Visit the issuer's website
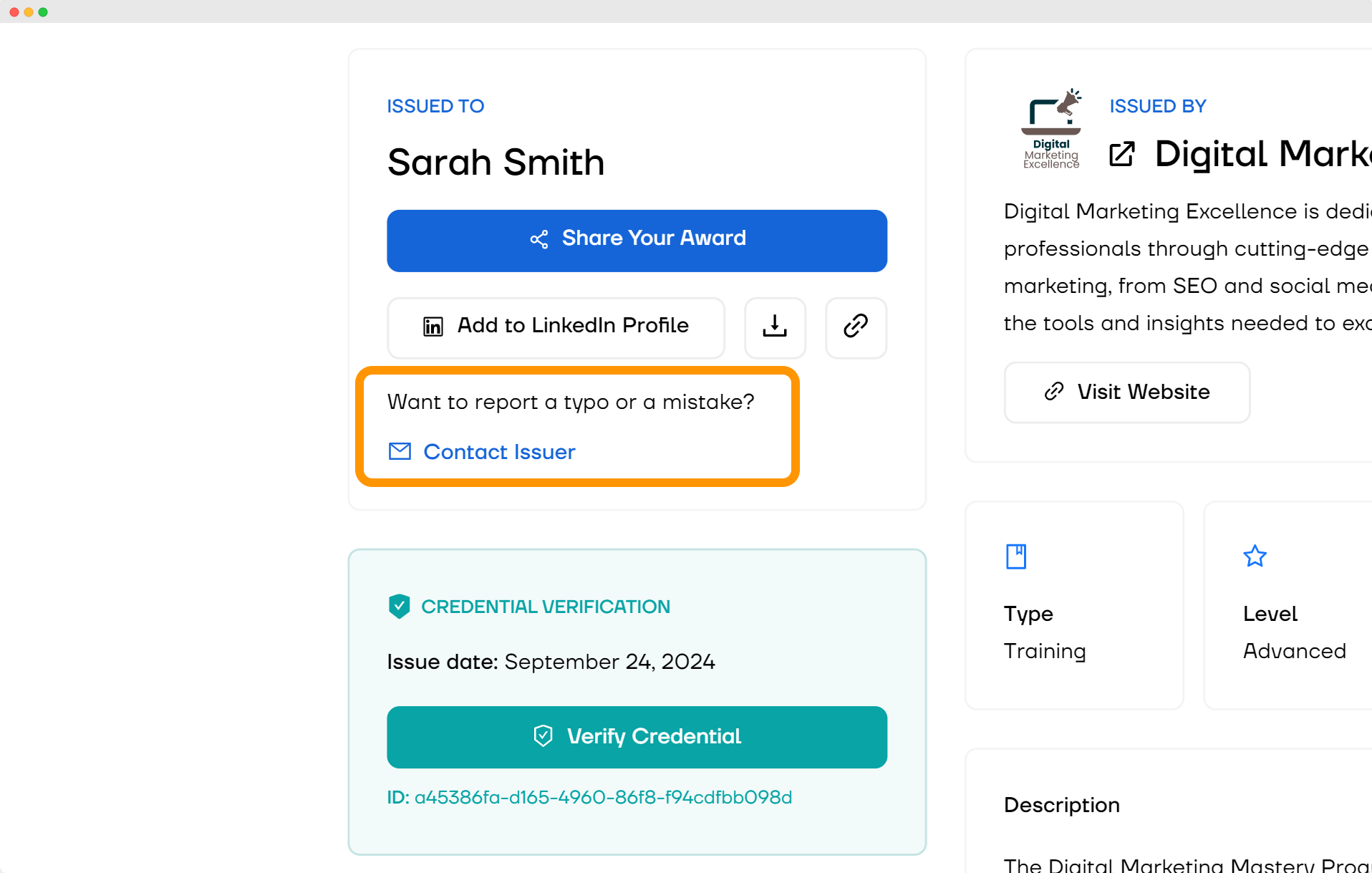 click(1127, 392)
